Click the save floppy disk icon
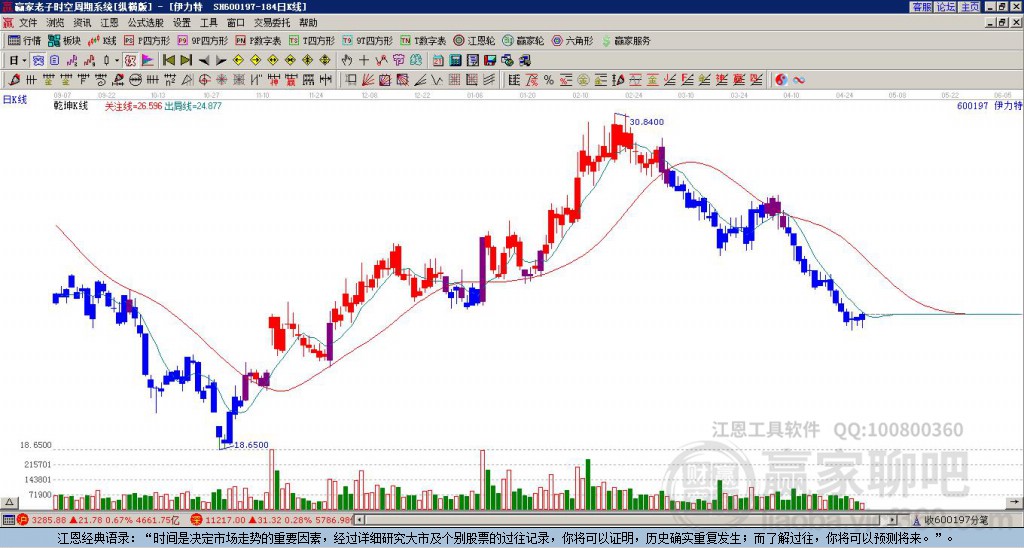The width and height of the screenshot is (1024, 548). click(x=490, y=61)
